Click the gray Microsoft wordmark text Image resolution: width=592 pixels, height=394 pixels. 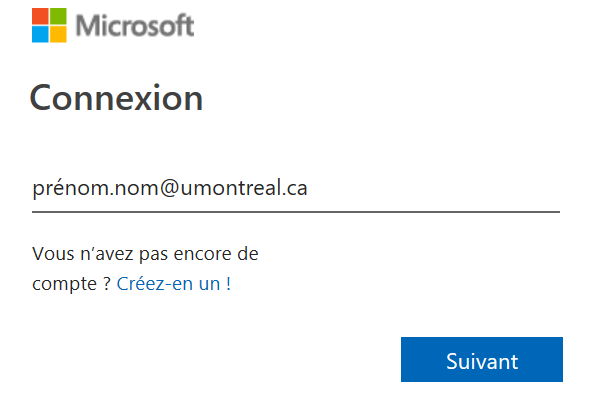(135, 25)
